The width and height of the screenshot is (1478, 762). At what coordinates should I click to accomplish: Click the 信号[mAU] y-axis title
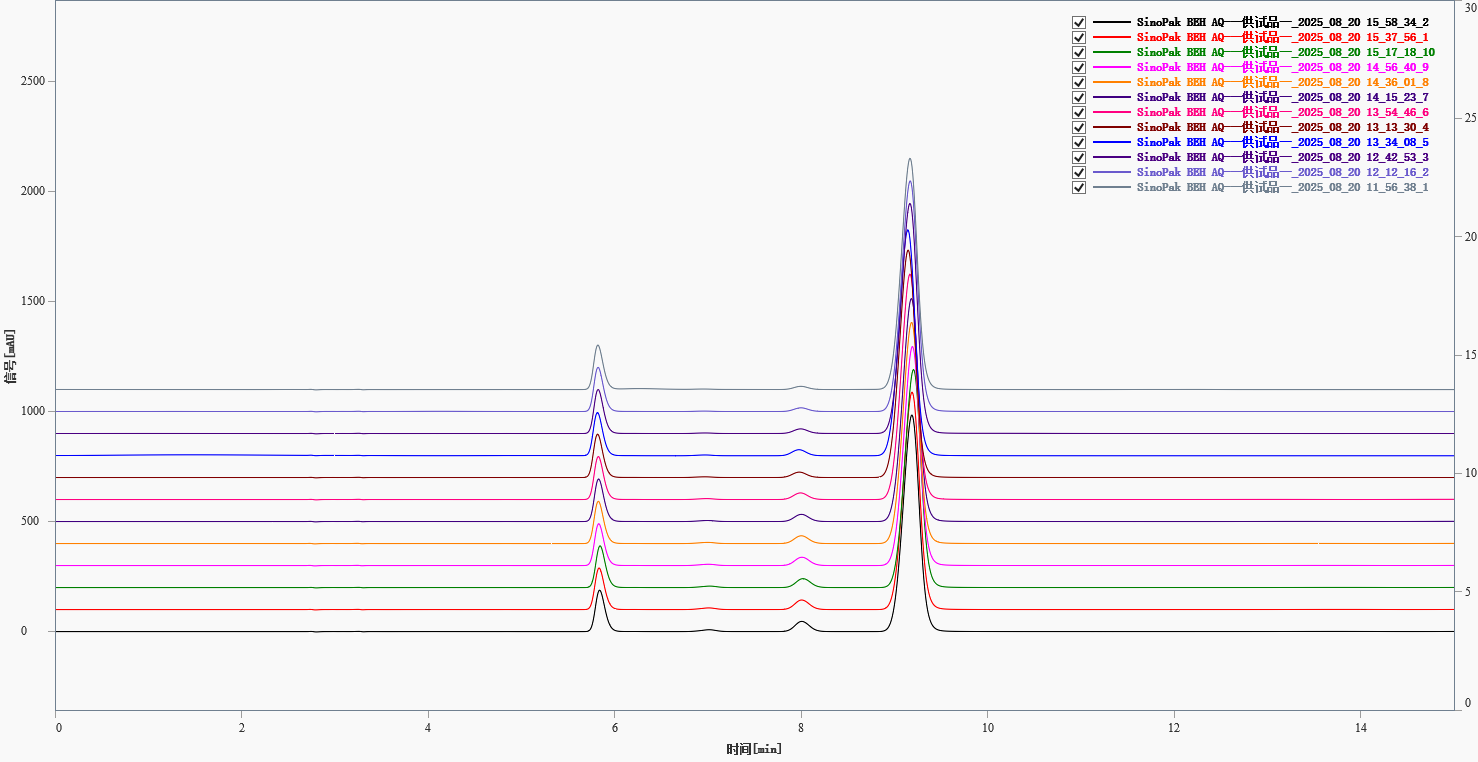10,355
